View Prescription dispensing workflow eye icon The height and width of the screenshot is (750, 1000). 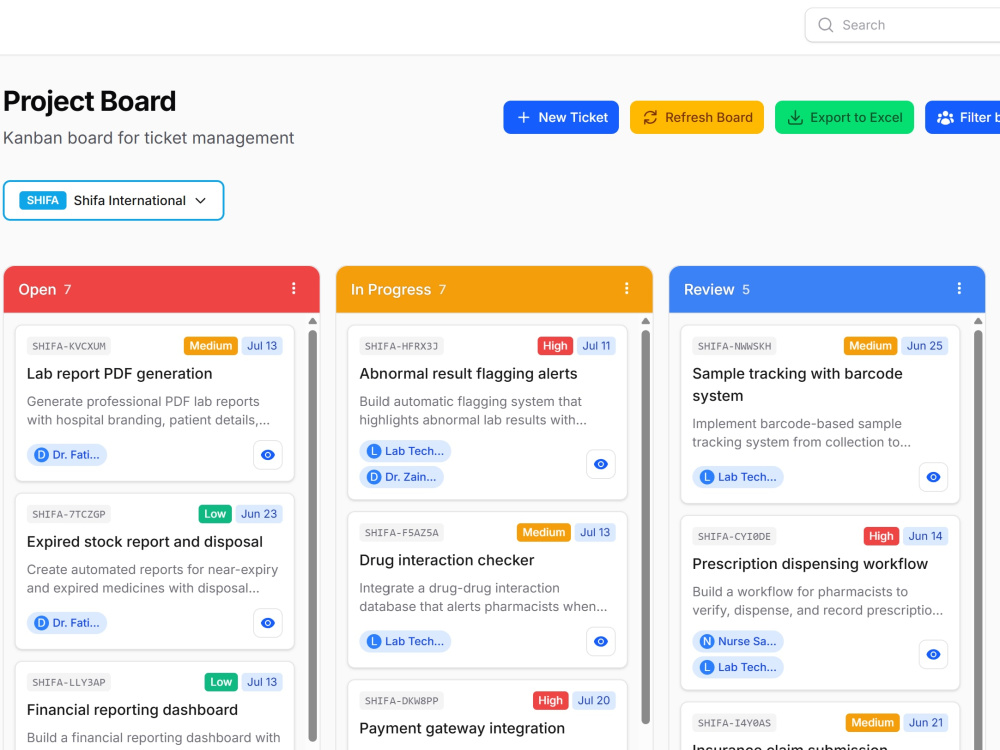pos(933,654)
